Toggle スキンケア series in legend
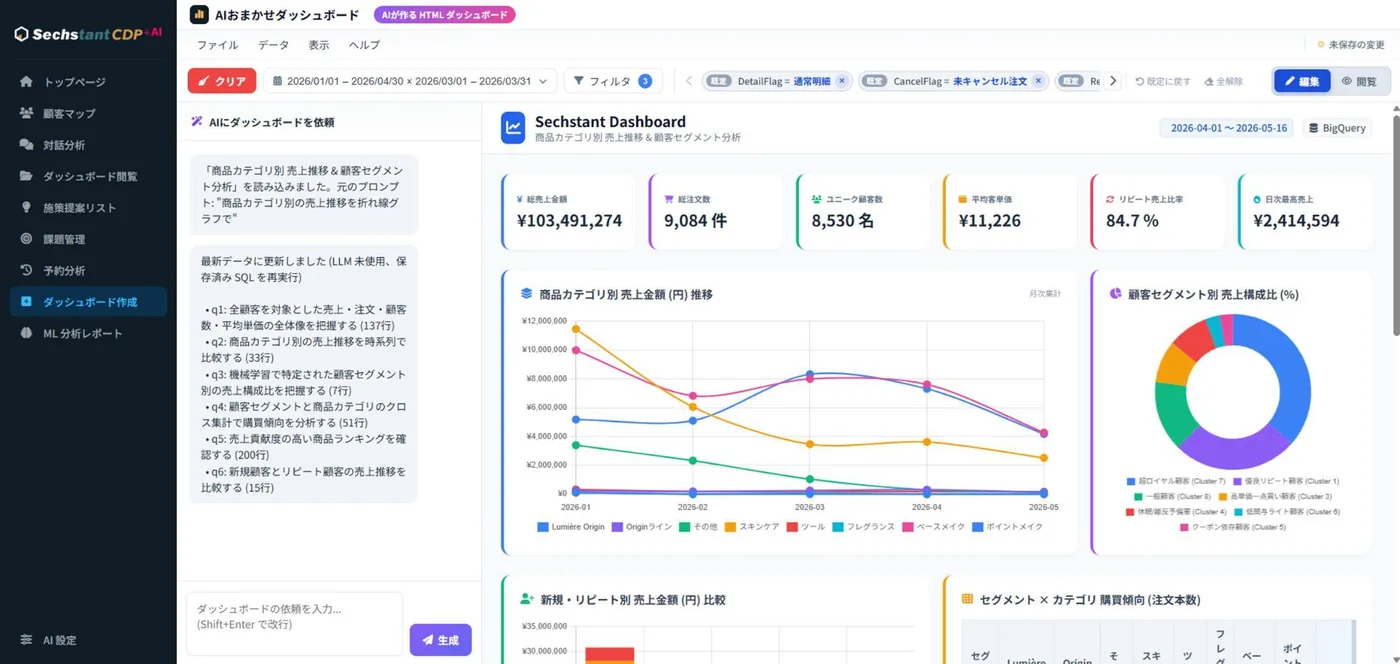 click(752, 526)
